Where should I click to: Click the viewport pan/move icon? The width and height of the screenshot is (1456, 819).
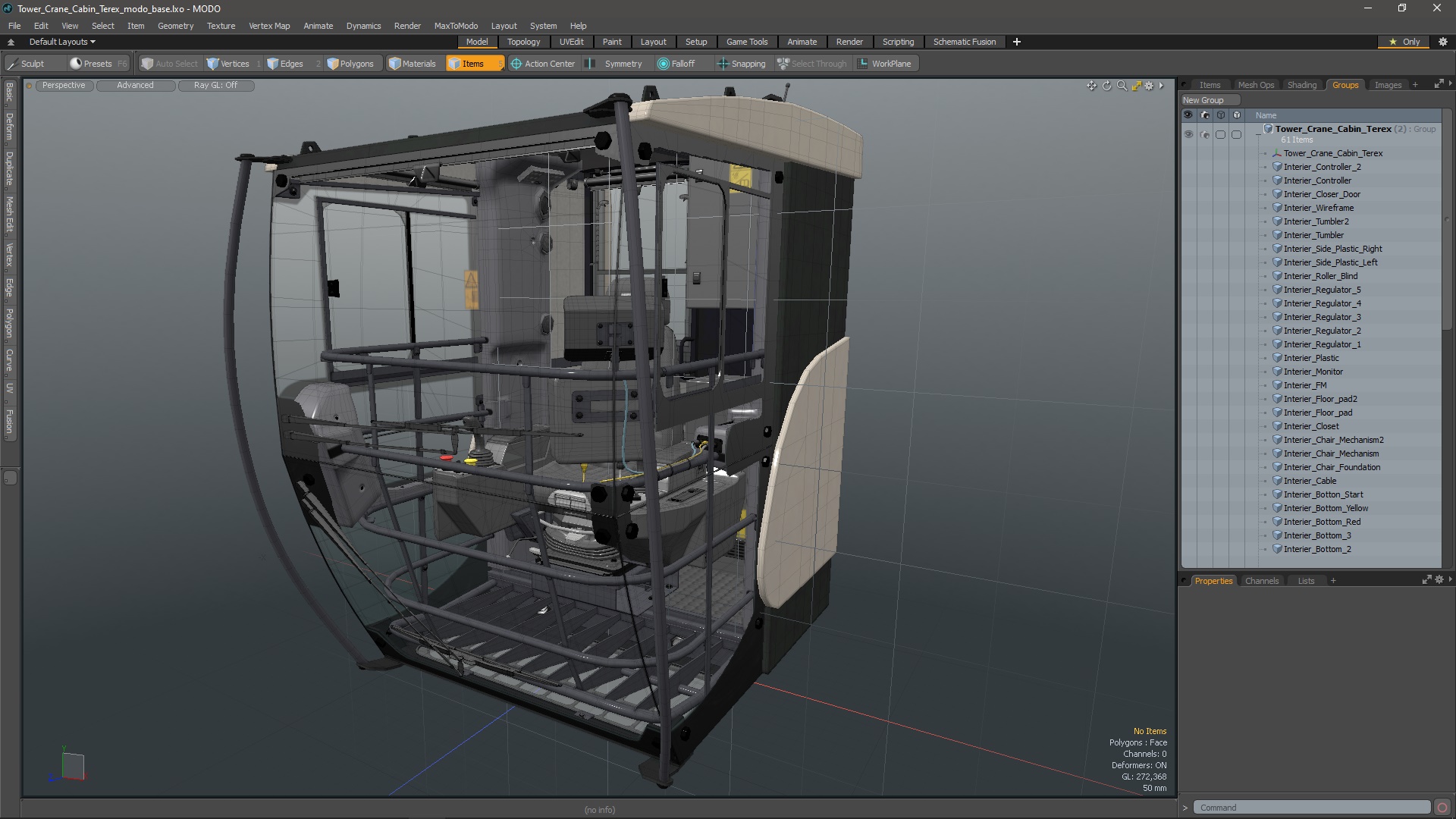tap(1091, 86)
